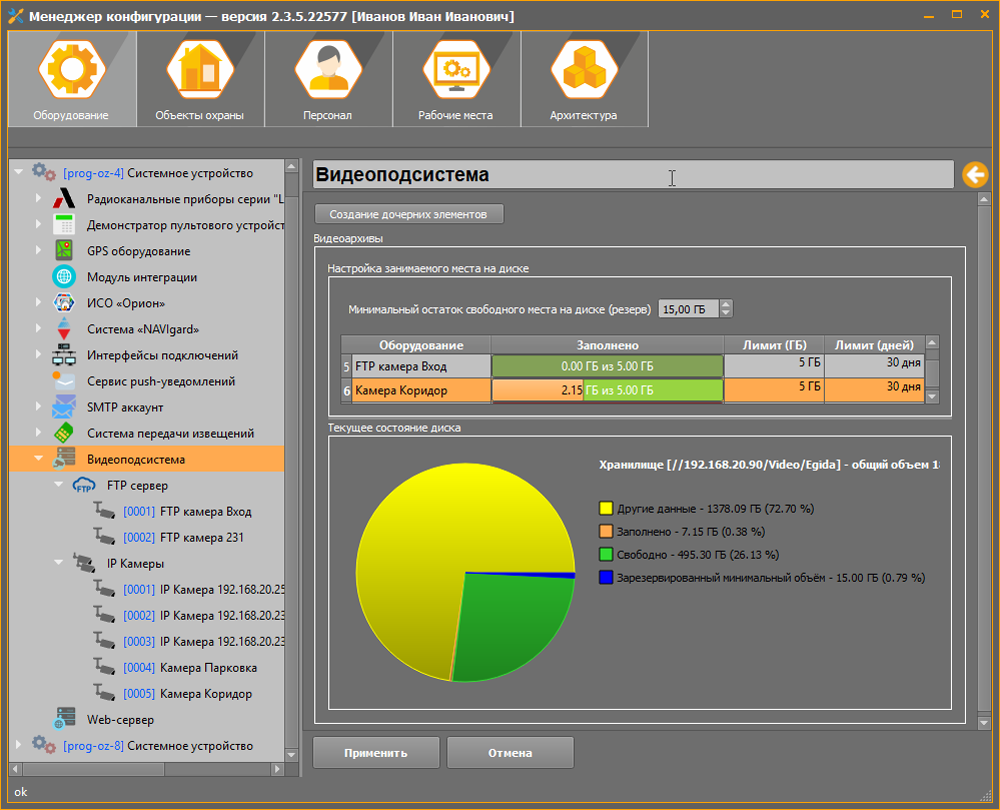Click the Модуль интеграции globe icon
The width and height of the screenshot is (1000, 810).
(x=64, y=277)
